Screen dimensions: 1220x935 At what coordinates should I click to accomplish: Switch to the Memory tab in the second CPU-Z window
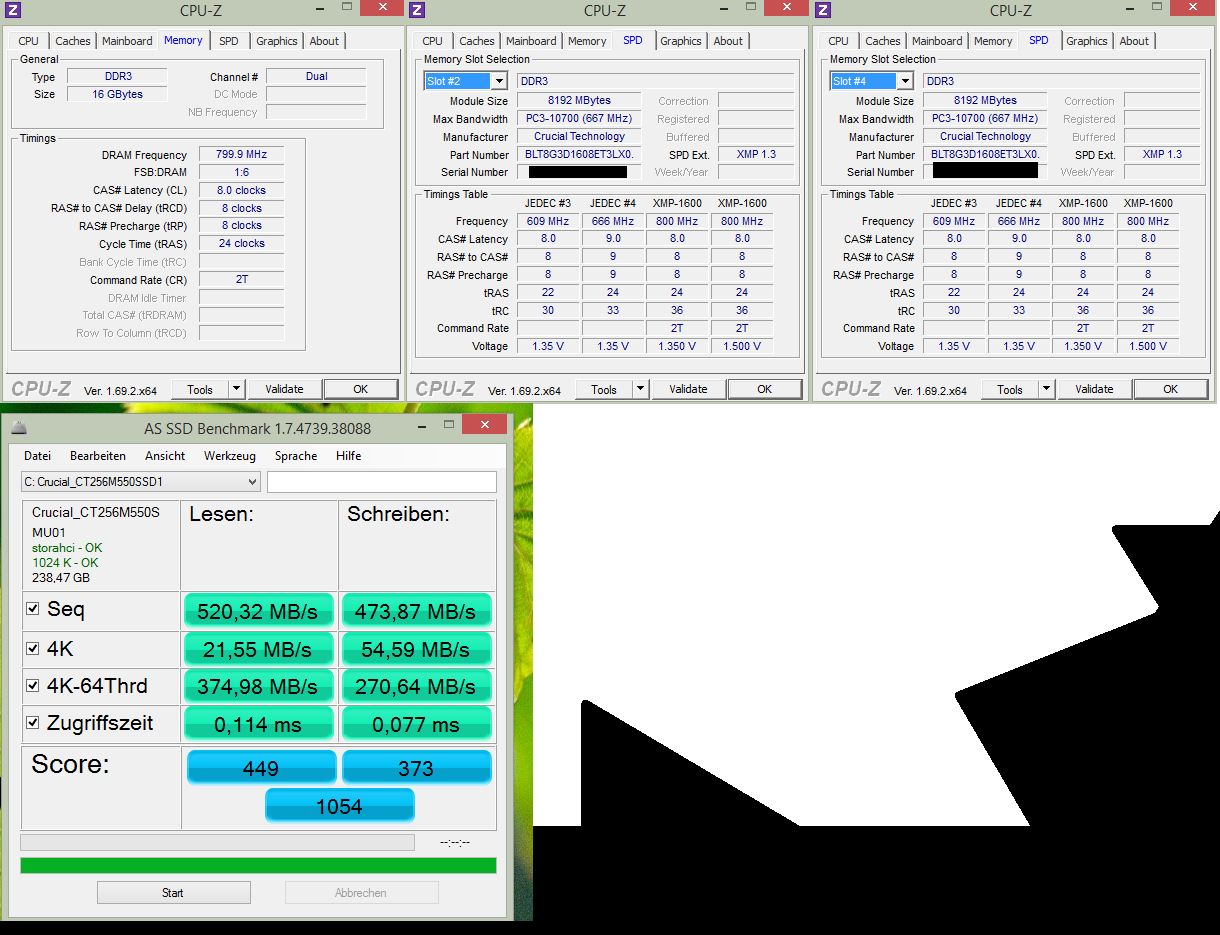[587, 41]
